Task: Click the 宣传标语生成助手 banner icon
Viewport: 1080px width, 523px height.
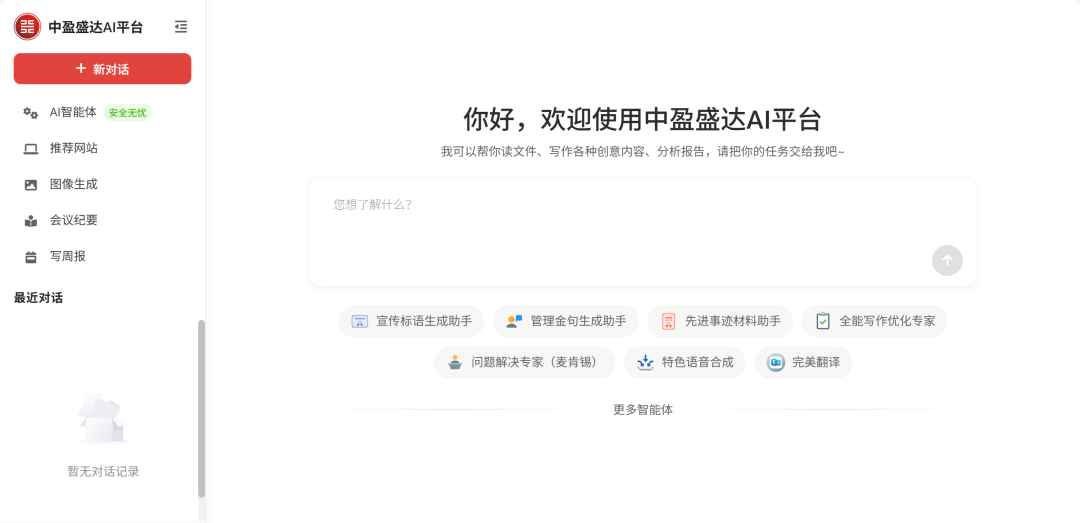Action: [360, 321]
